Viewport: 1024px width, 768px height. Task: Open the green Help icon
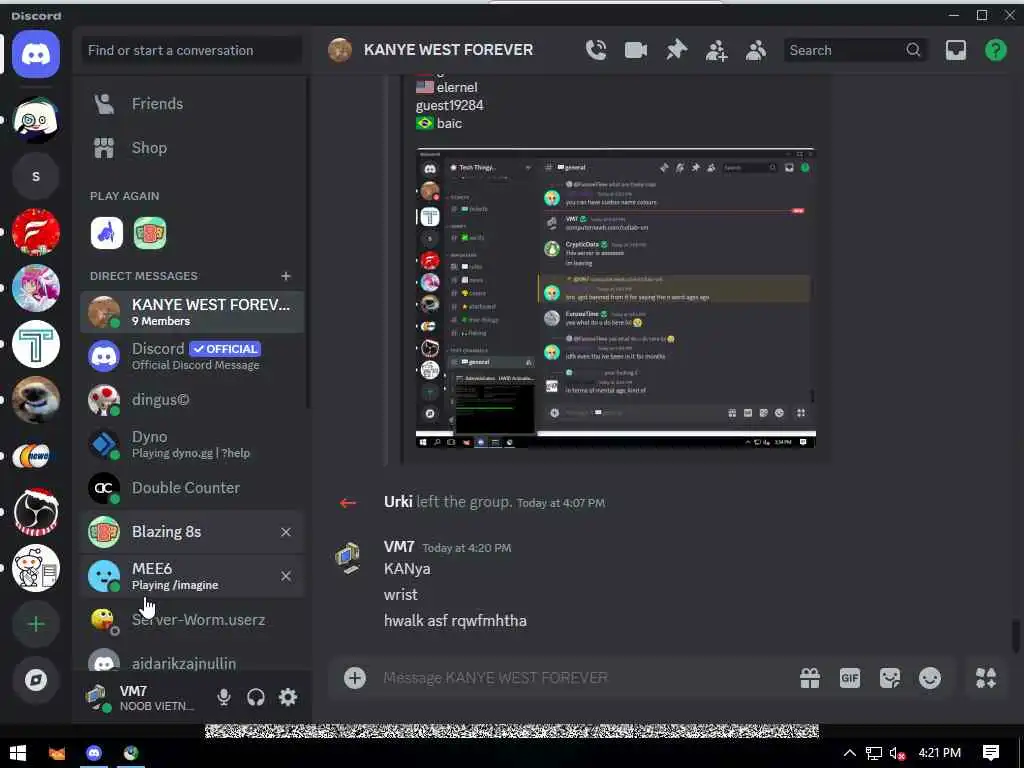[x=995, y=50]
